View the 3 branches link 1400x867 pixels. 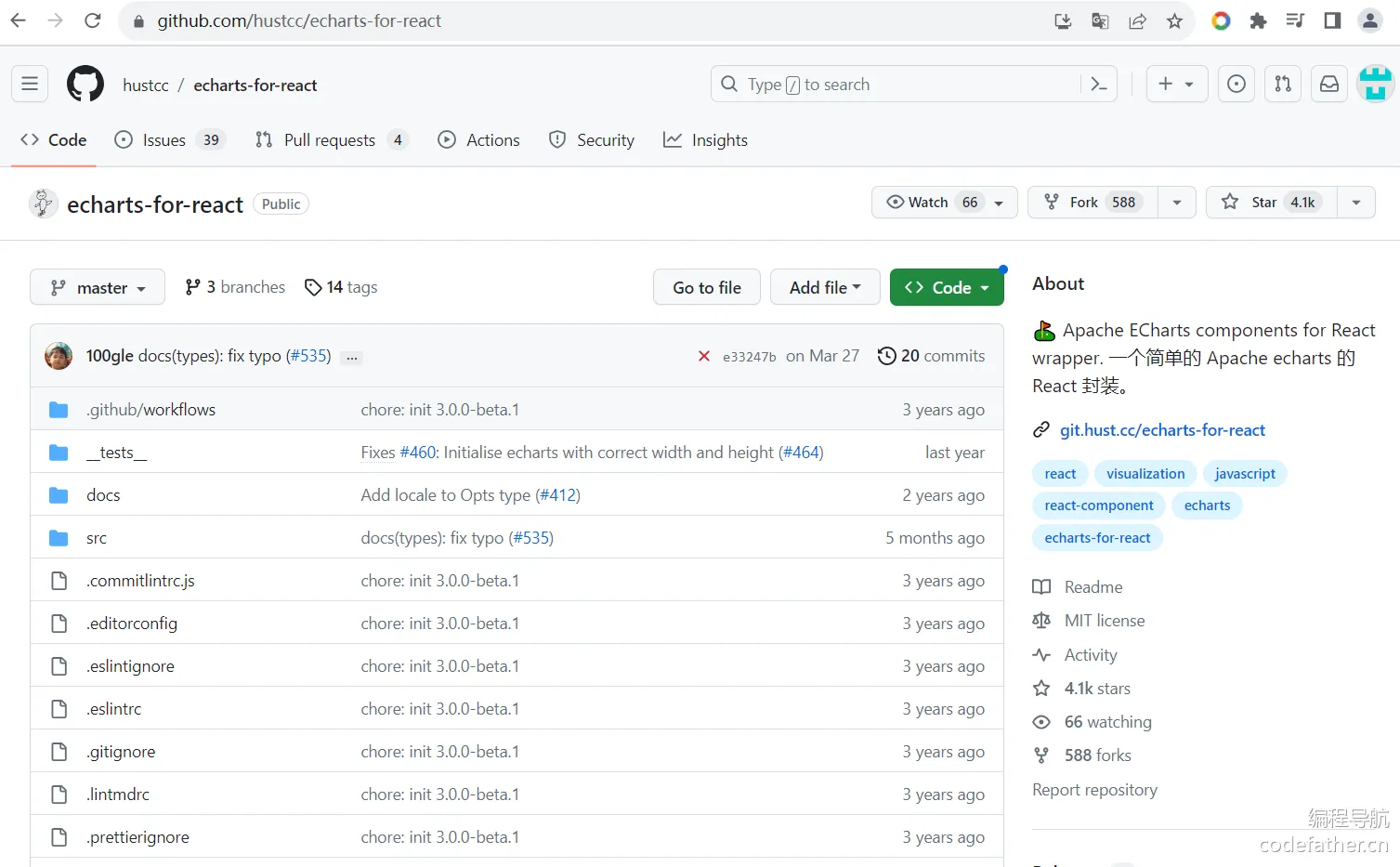pyautogui.click(x=235, y=287)
